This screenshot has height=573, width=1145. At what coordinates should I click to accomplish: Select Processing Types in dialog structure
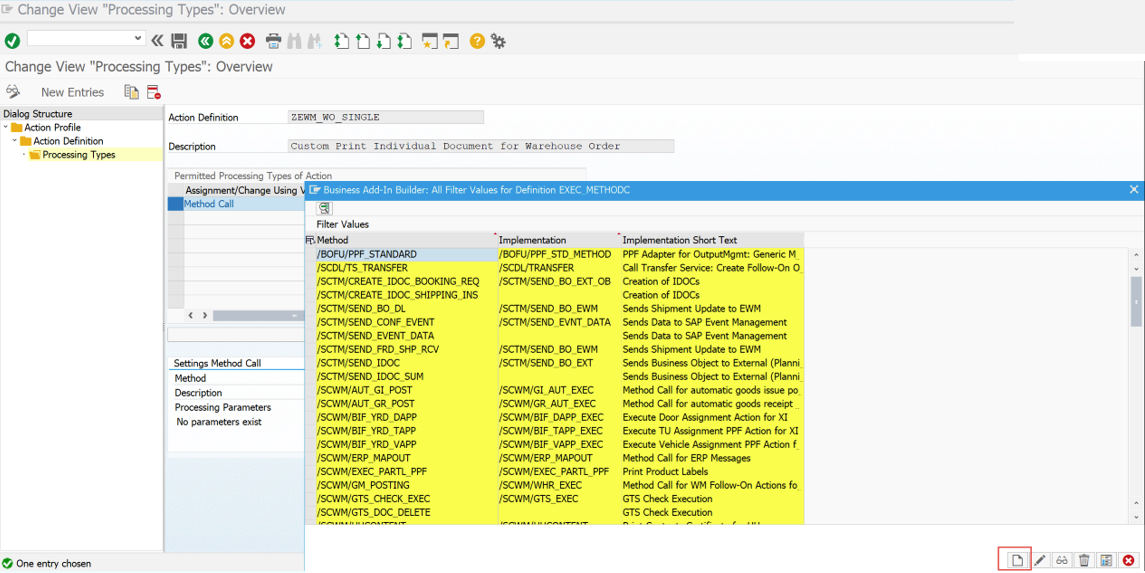pyautogui.click(x=79, y=155)
